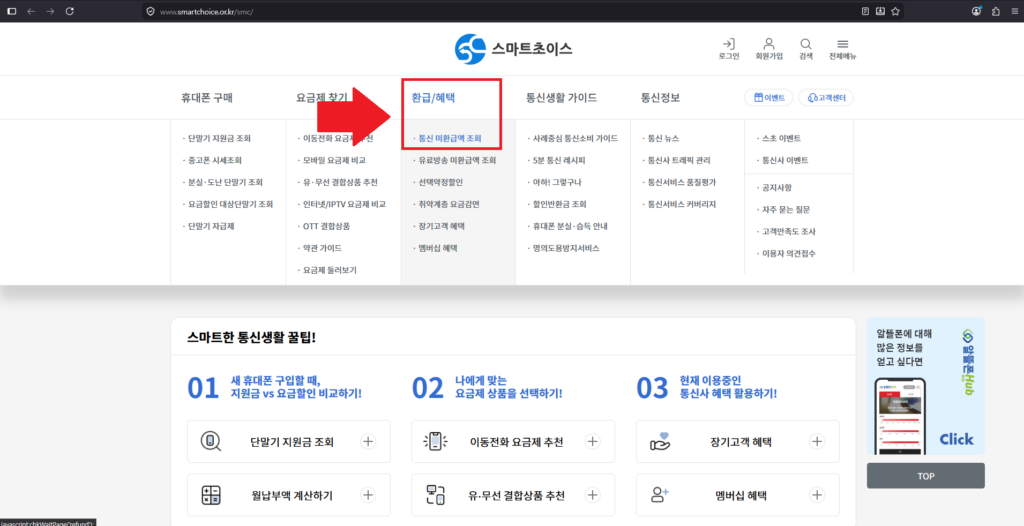Open 취약계층 요금감면 link
The width and height of the screenshot is (1024, 526).
click(x=448, y=204)
